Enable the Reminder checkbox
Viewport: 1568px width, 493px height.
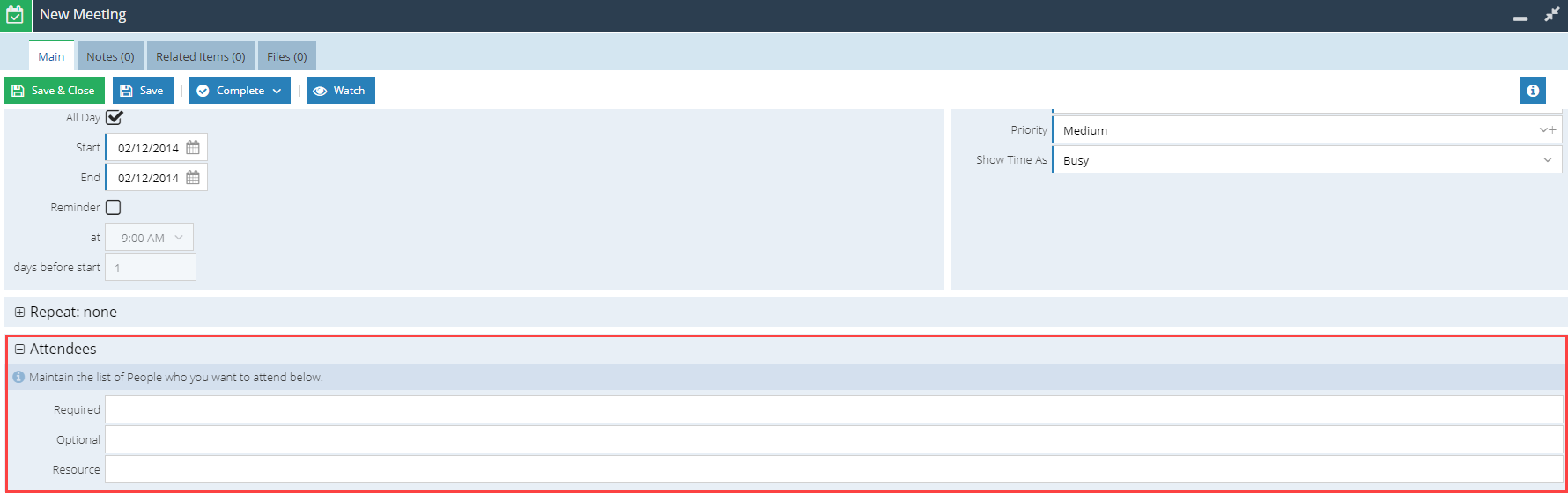pyautogui.click(x=113, y=207)
